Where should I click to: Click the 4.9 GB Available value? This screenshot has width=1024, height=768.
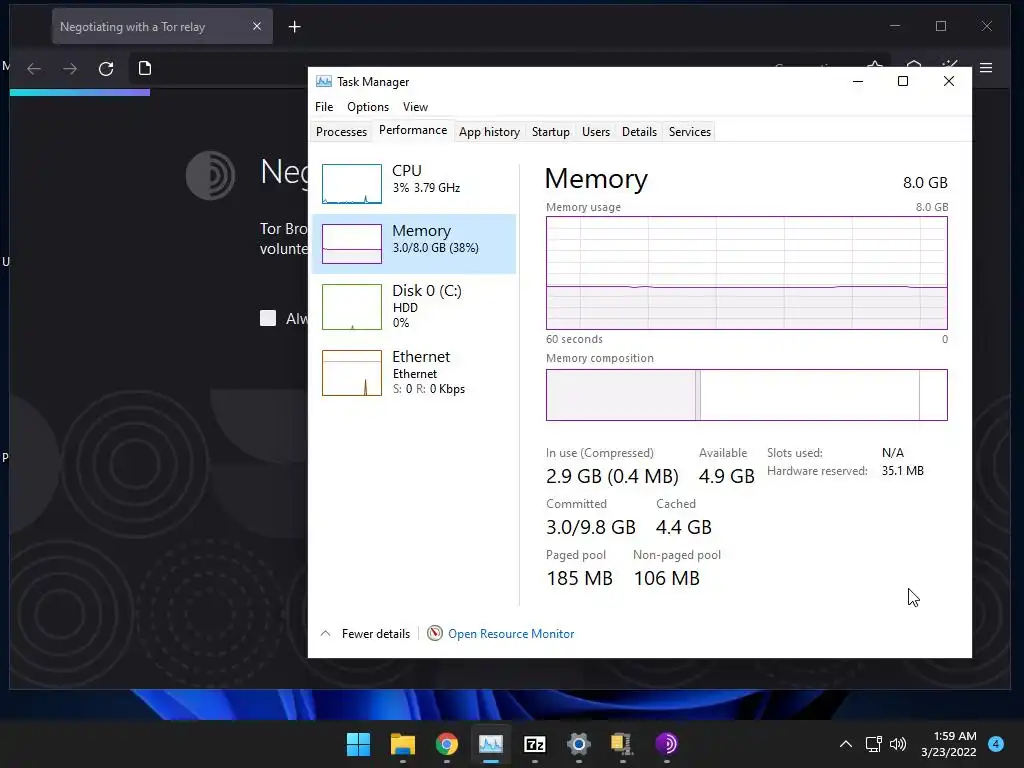click(726, 476)
